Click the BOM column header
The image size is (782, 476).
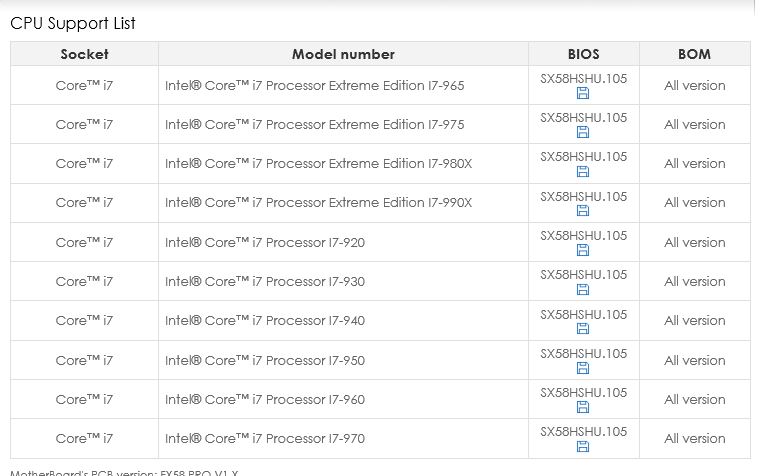pos(694,54)
